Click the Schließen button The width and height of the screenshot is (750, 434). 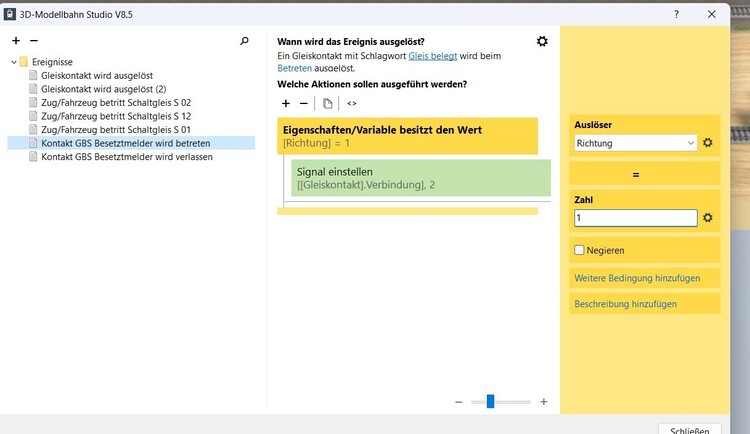[689, 429]
